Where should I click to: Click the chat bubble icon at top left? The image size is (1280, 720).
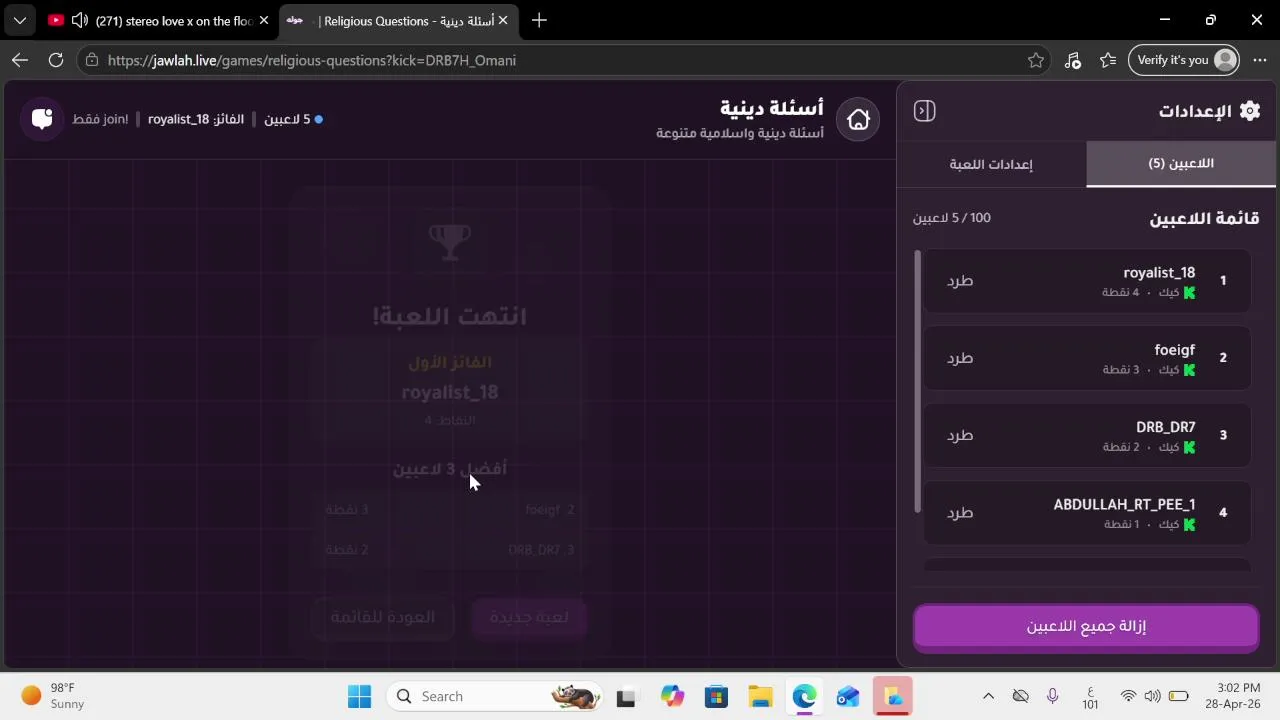[42, 119]
